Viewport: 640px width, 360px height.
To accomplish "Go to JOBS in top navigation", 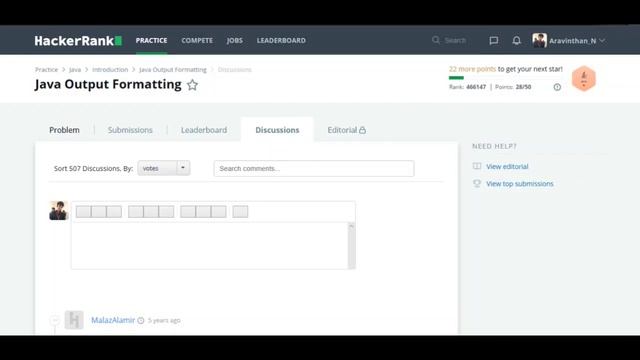I will 235,40.
